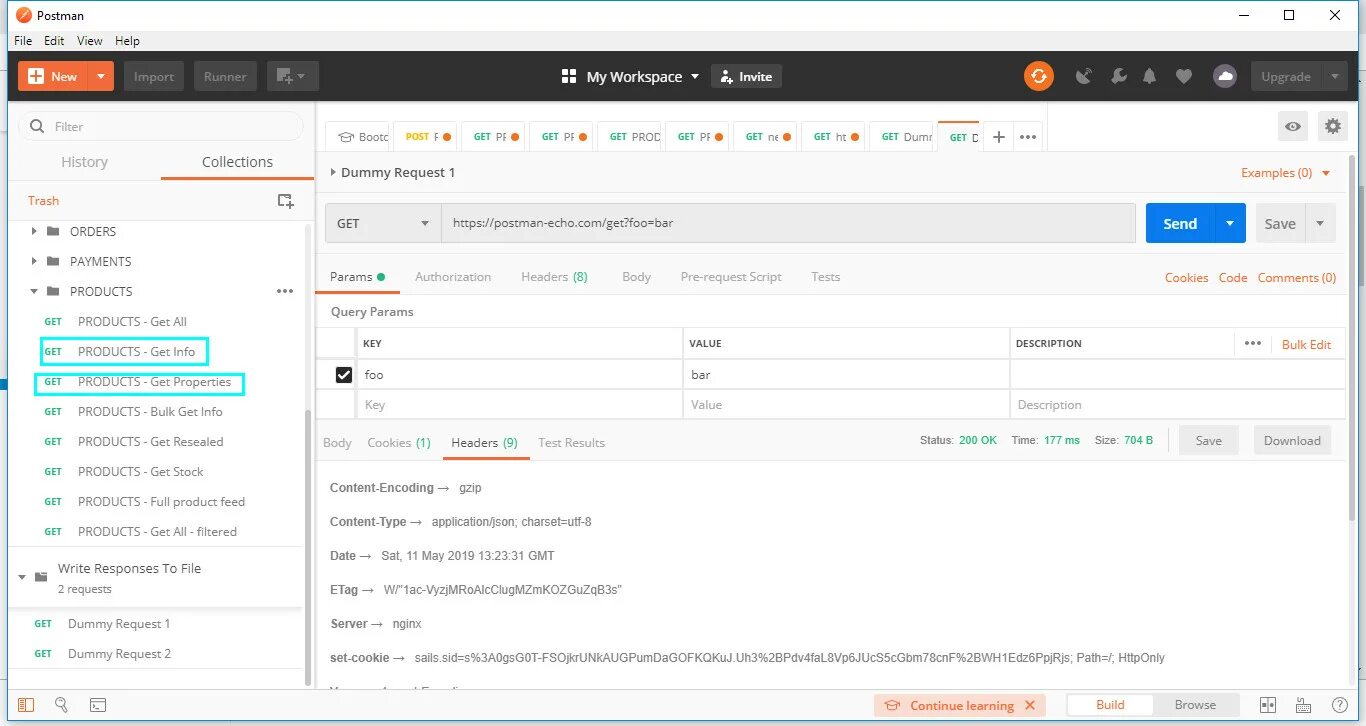Open Find and Replace magnifier icon
1366x726 pixels.
[61, 705]
